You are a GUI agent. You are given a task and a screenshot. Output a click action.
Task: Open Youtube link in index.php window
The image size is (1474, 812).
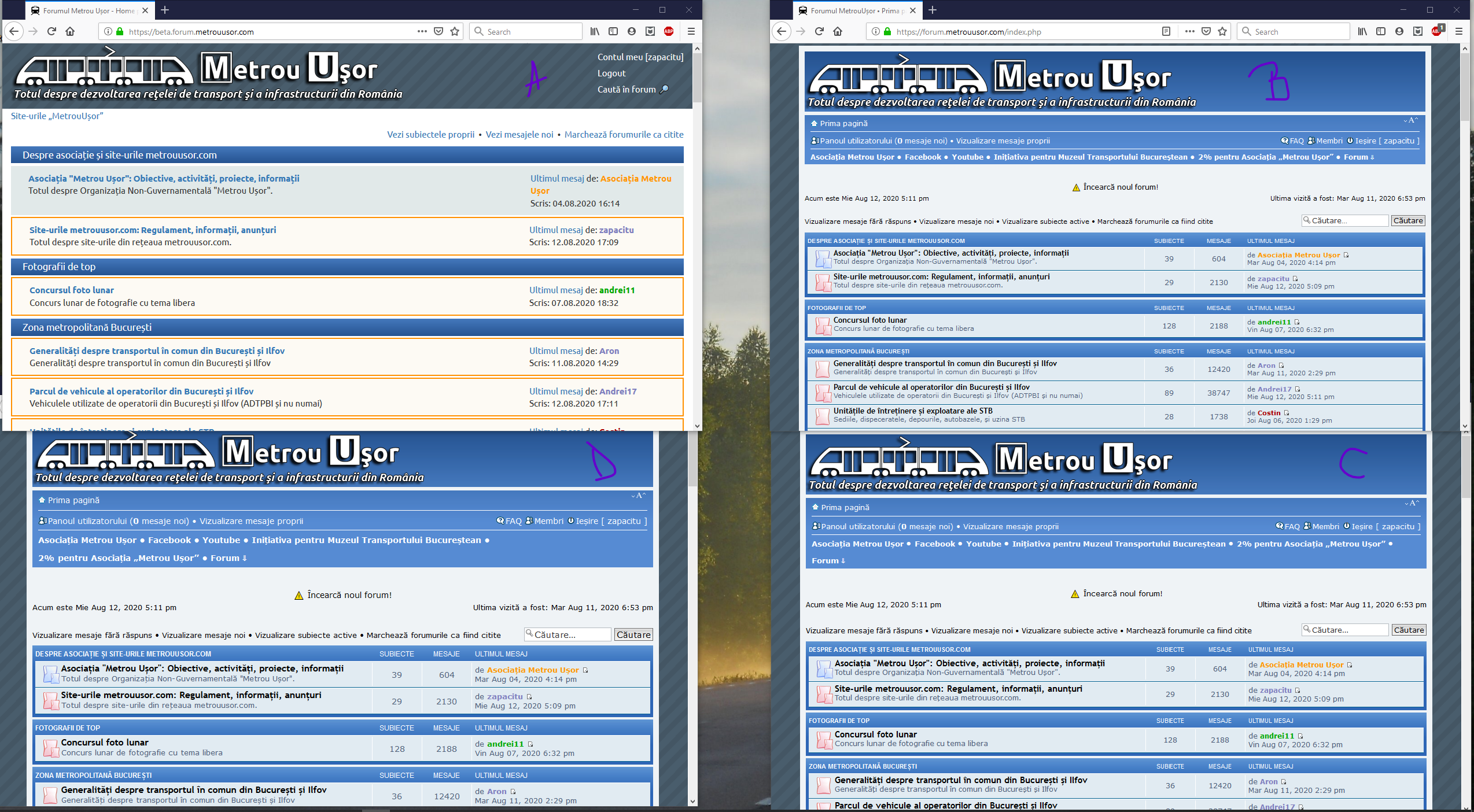(x=967, y=157)
